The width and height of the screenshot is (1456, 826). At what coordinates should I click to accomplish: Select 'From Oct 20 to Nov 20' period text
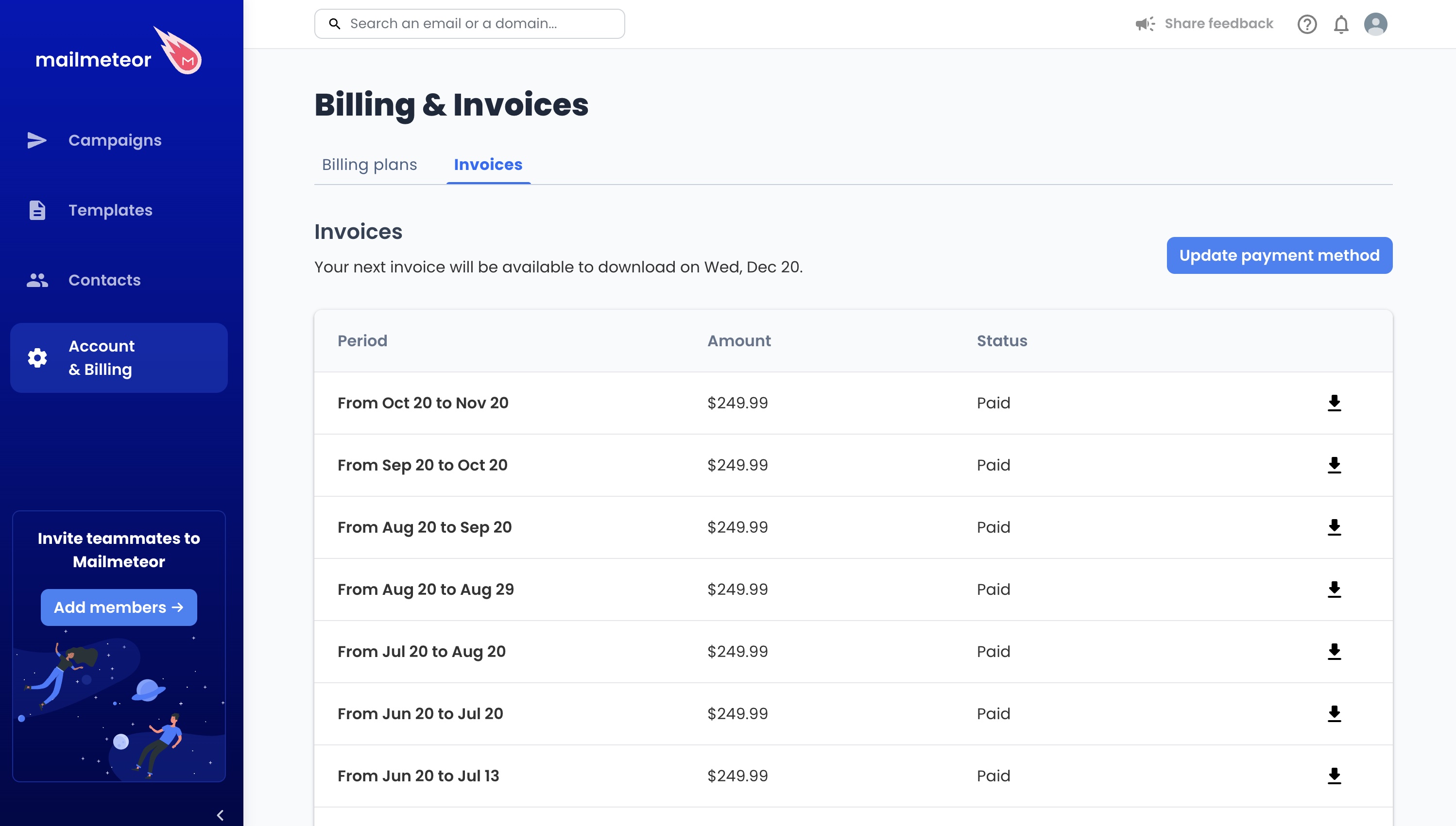coord(423,403)
